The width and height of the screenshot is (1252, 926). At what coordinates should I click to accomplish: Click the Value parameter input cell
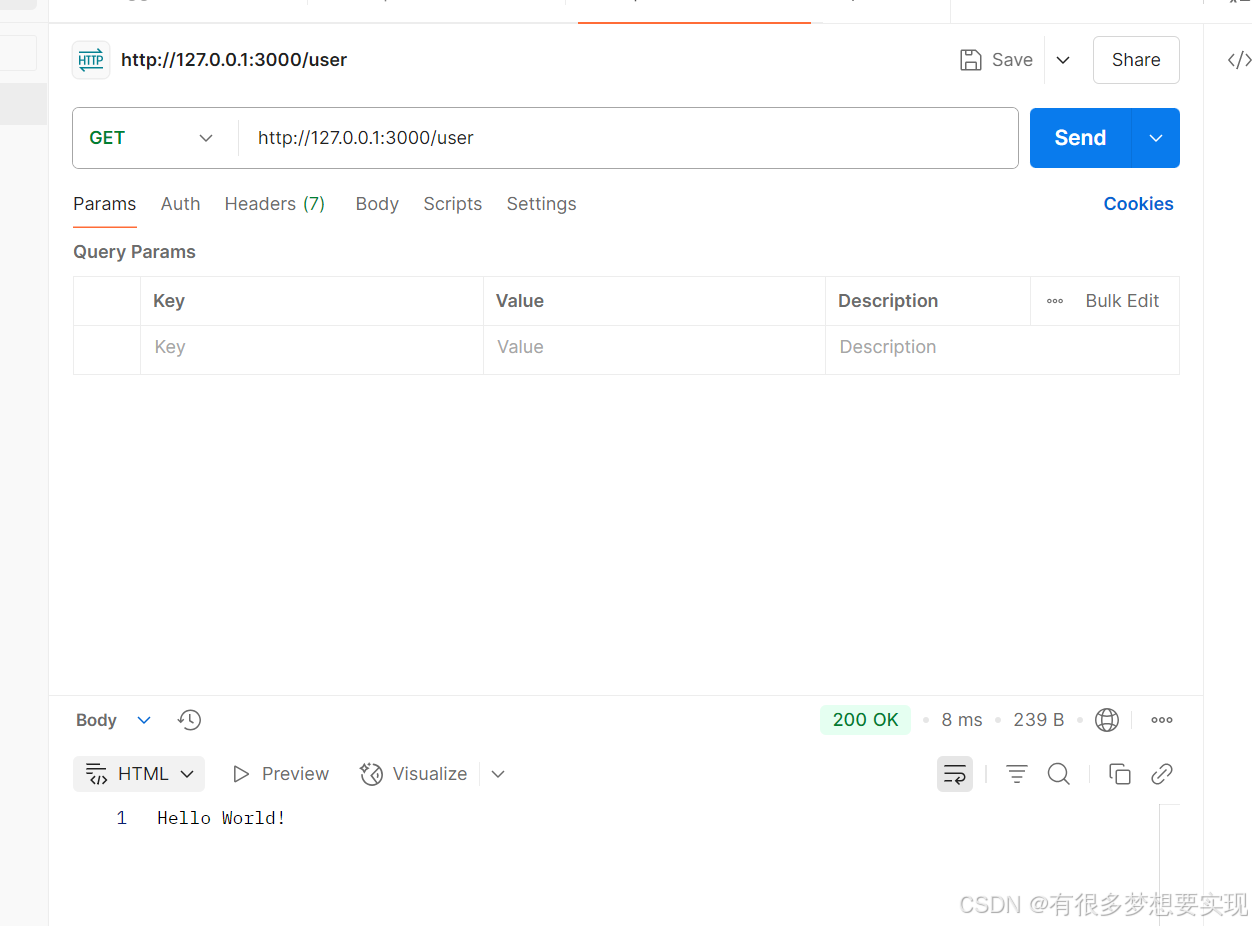pos(654,348)
